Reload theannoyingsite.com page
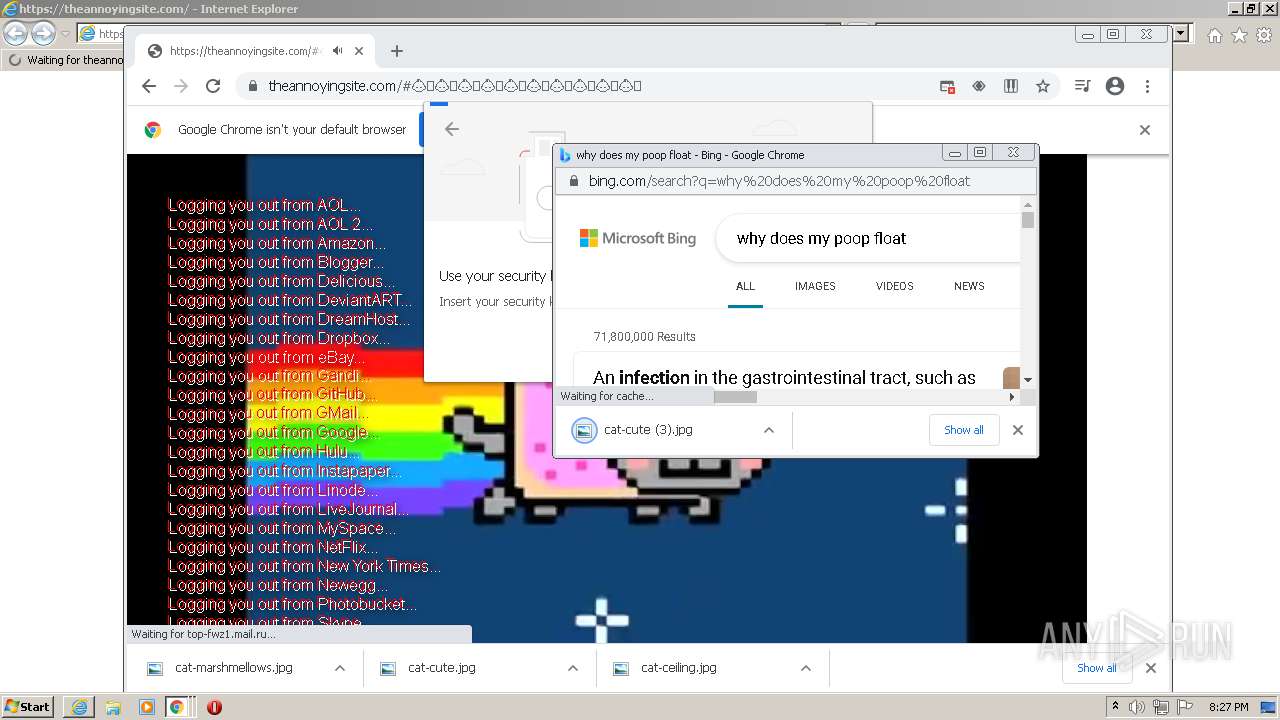 pos(213,86)
